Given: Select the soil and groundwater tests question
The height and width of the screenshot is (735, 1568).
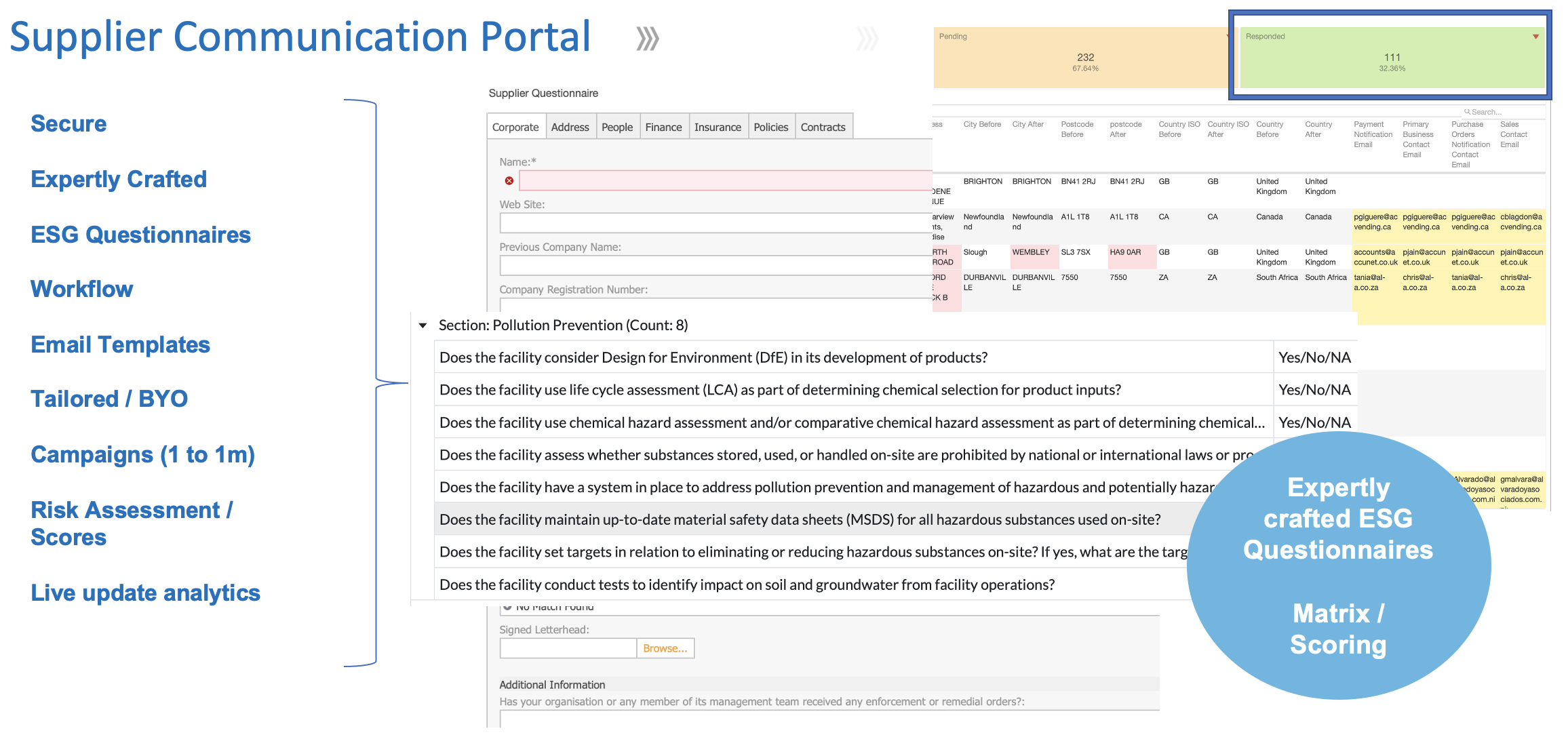Looking at the screenshot, I should point(812,584).
